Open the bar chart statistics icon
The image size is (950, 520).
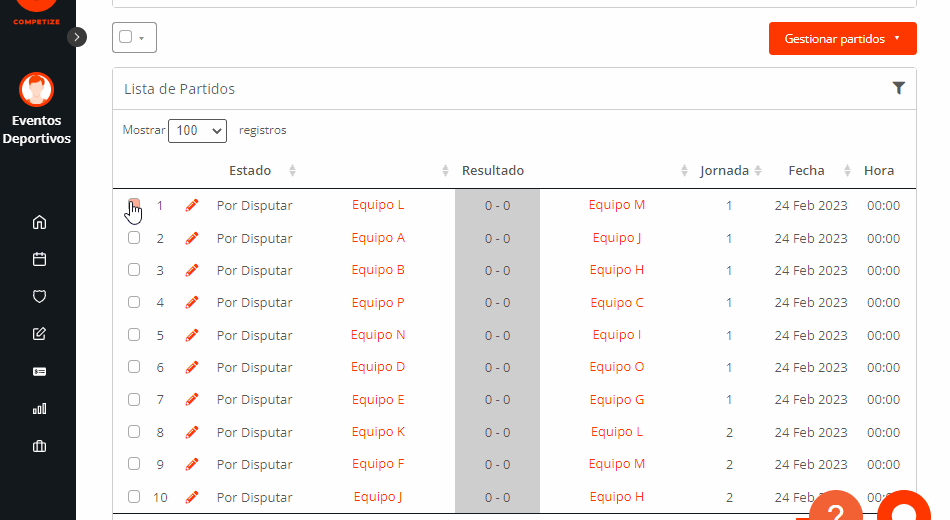point(40,408)
